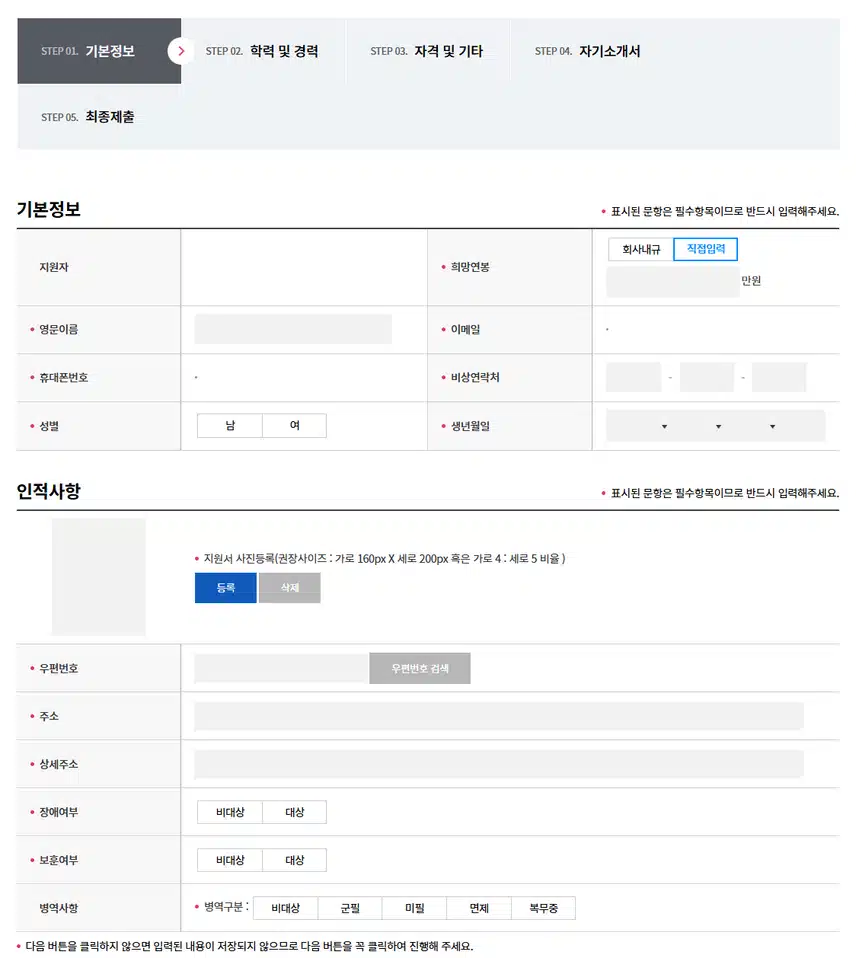Select 면제 military status

pyautogui.click(x=479, y=908)
